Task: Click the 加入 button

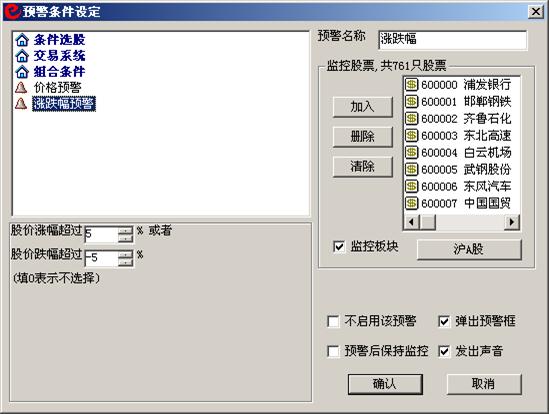Action: (x=362, y=107)
